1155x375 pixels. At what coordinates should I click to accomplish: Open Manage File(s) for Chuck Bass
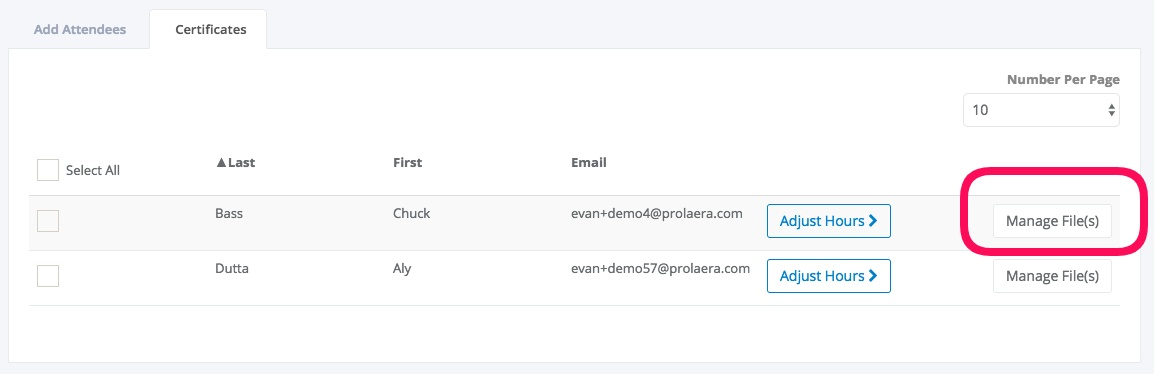(x=1052, y=221)
